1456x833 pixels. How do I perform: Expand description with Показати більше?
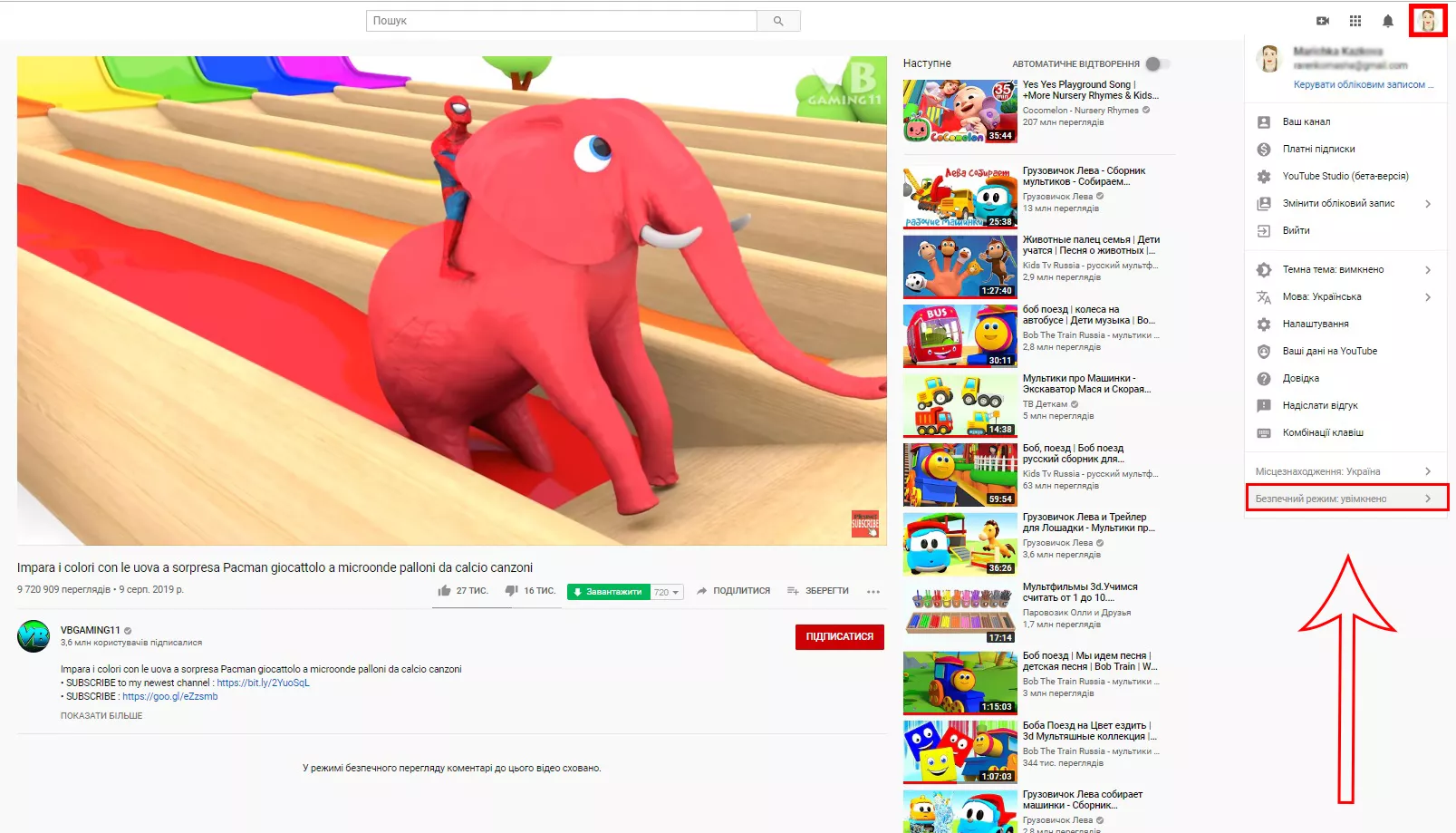click(x=101, y=716)
